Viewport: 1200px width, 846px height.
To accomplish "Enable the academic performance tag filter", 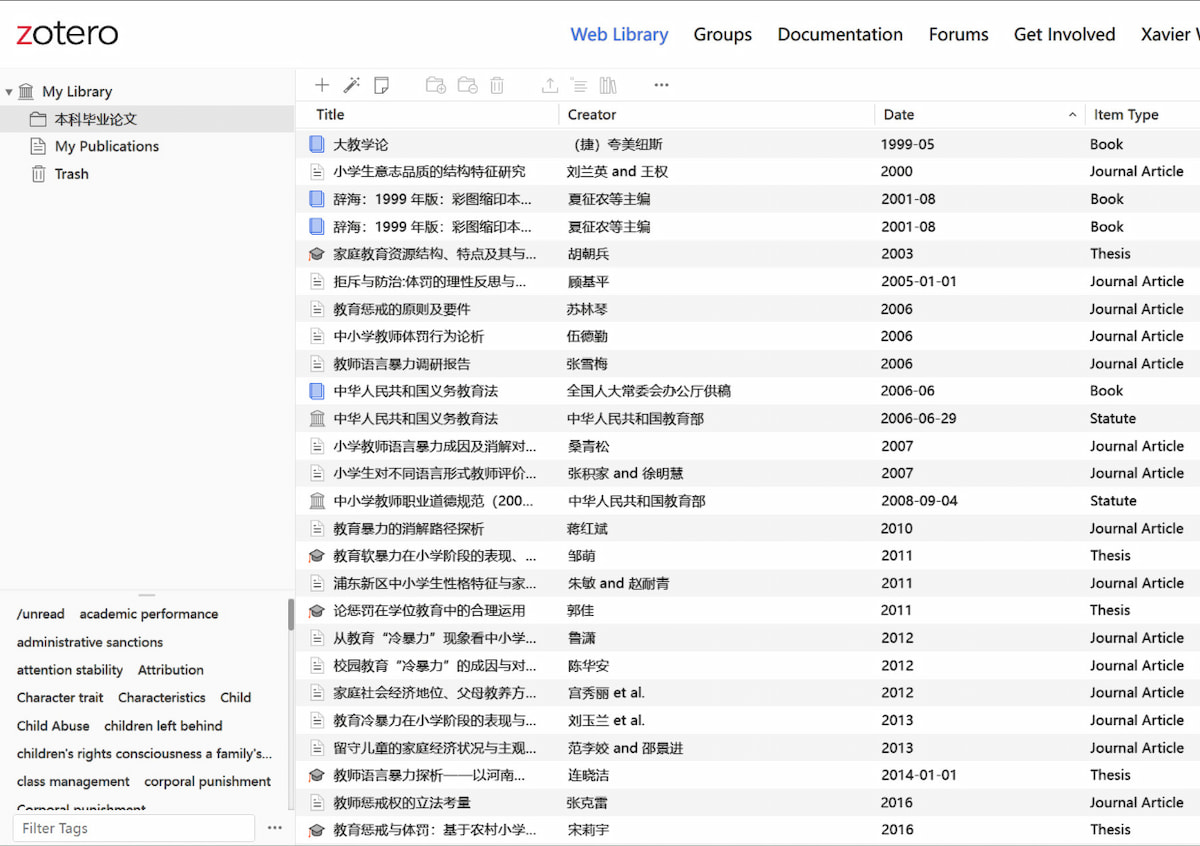I will pos(148,613).
